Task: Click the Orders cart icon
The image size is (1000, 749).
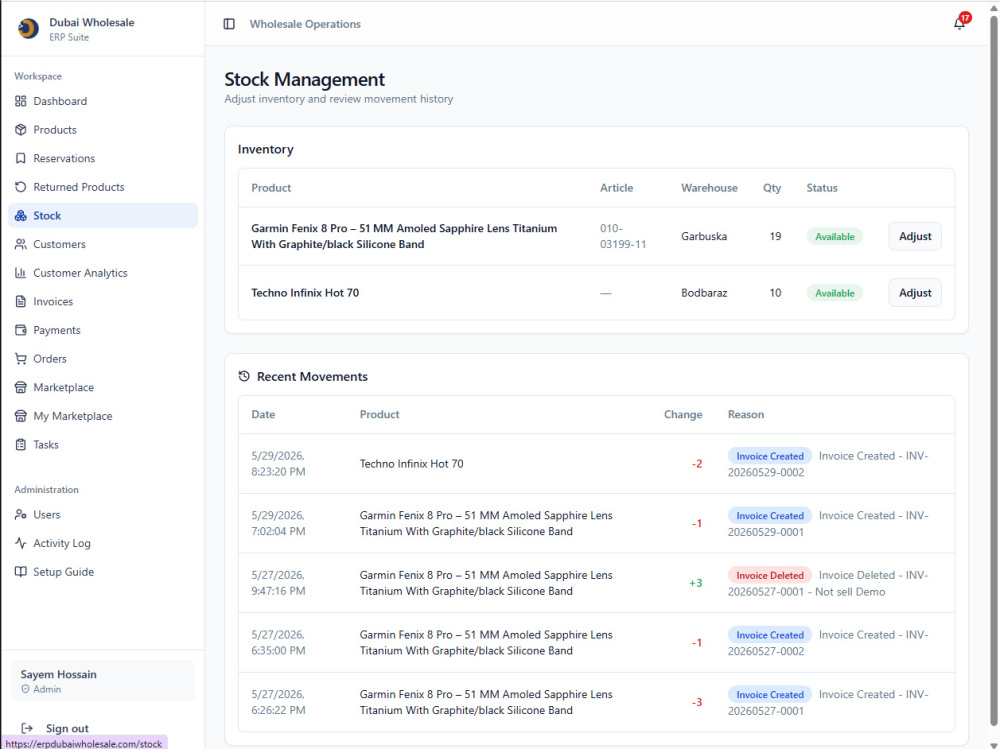Action: point(21,359)
